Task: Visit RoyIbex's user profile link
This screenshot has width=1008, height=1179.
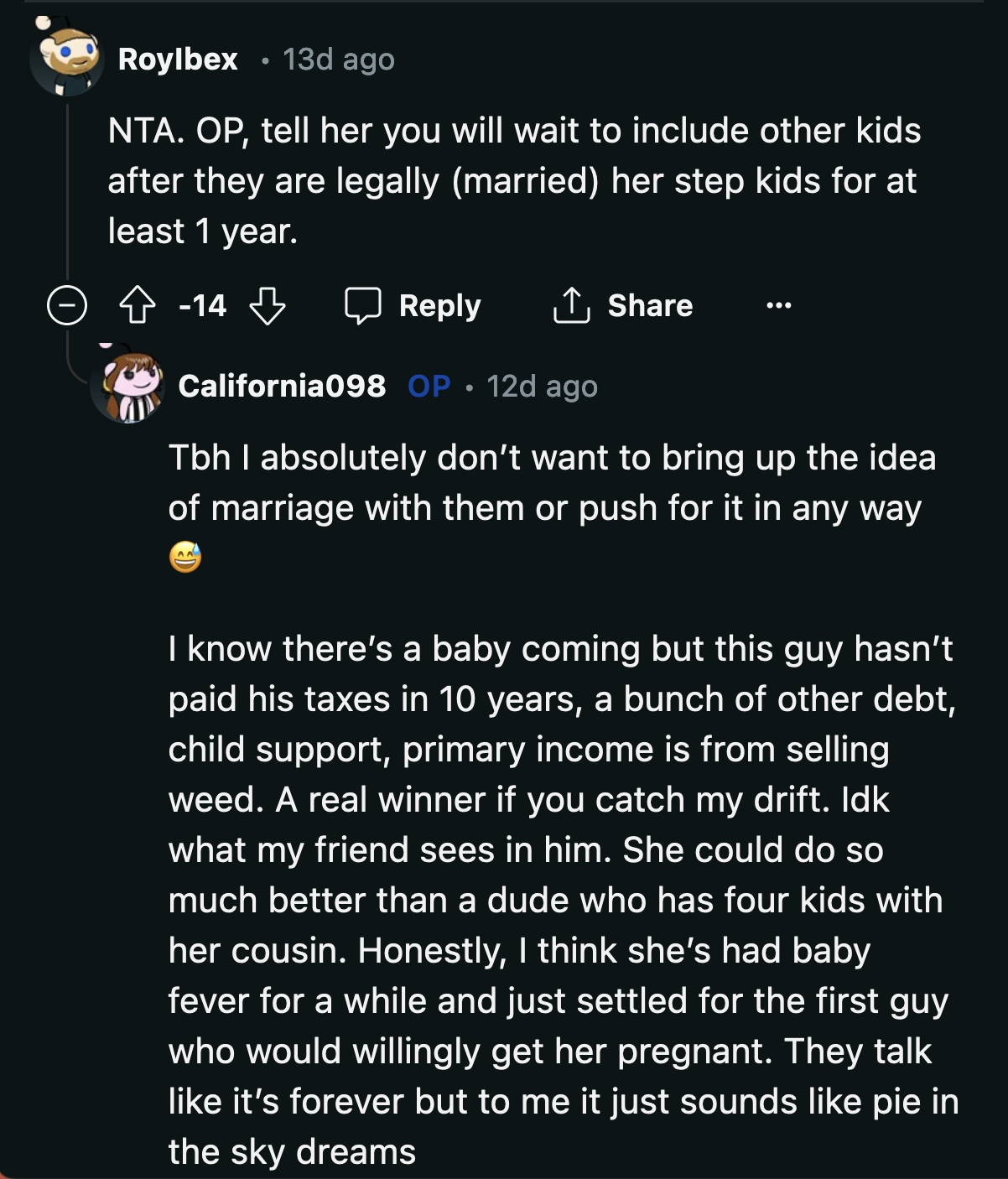Action: tap(178, 60)
